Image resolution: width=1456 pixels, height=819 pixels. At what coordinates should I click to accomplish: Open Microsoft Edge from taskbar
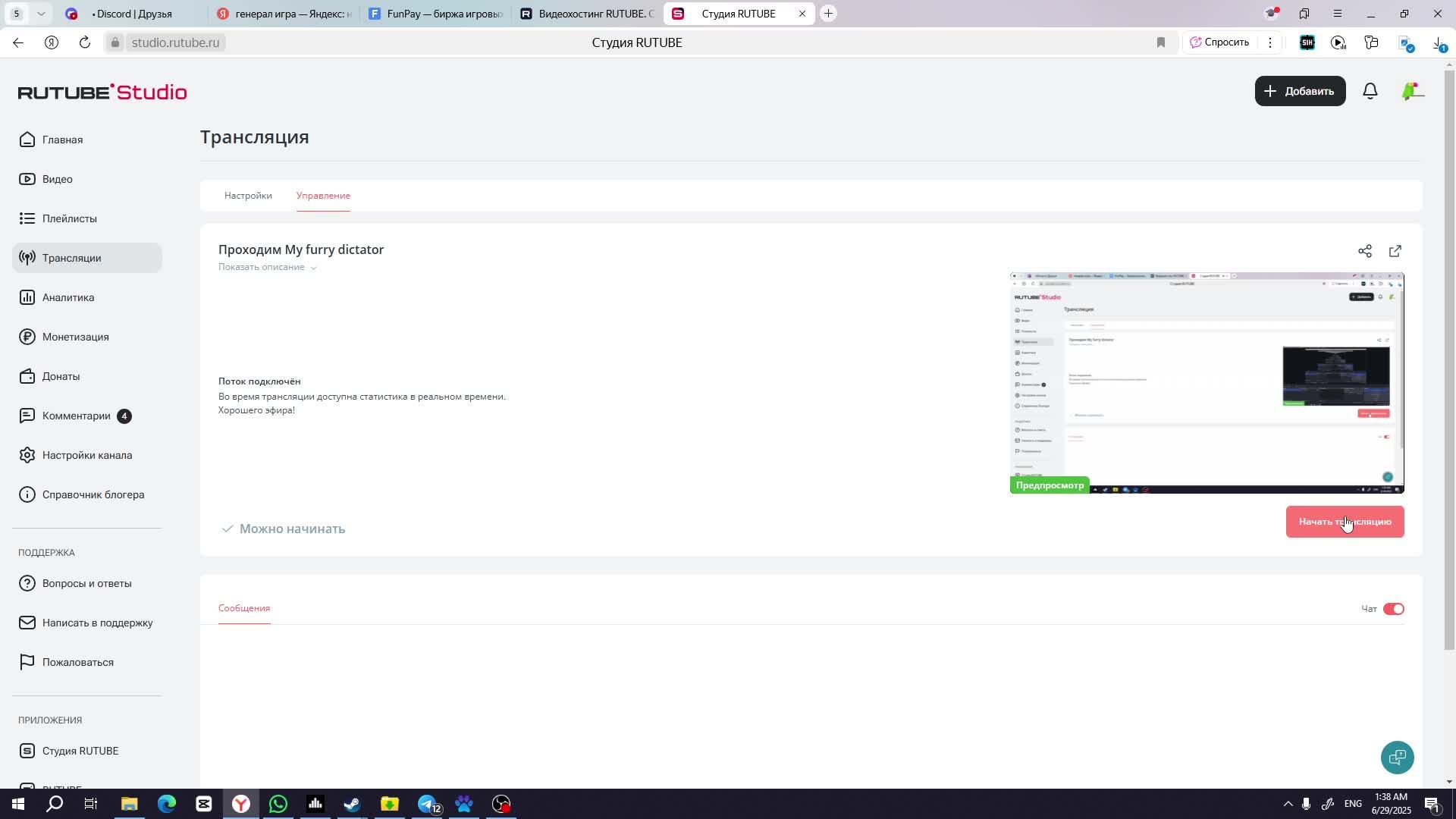167,804
